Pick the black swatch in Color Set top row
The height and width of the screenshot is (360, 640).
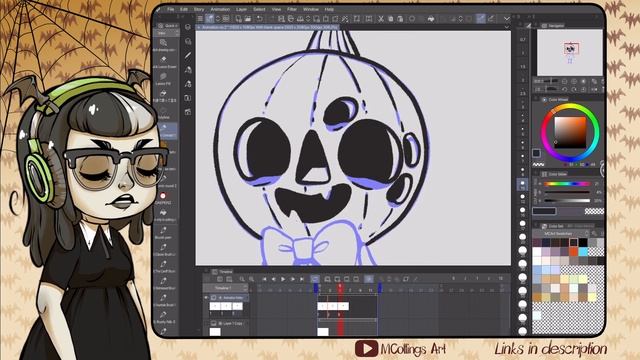click(583, 242)
